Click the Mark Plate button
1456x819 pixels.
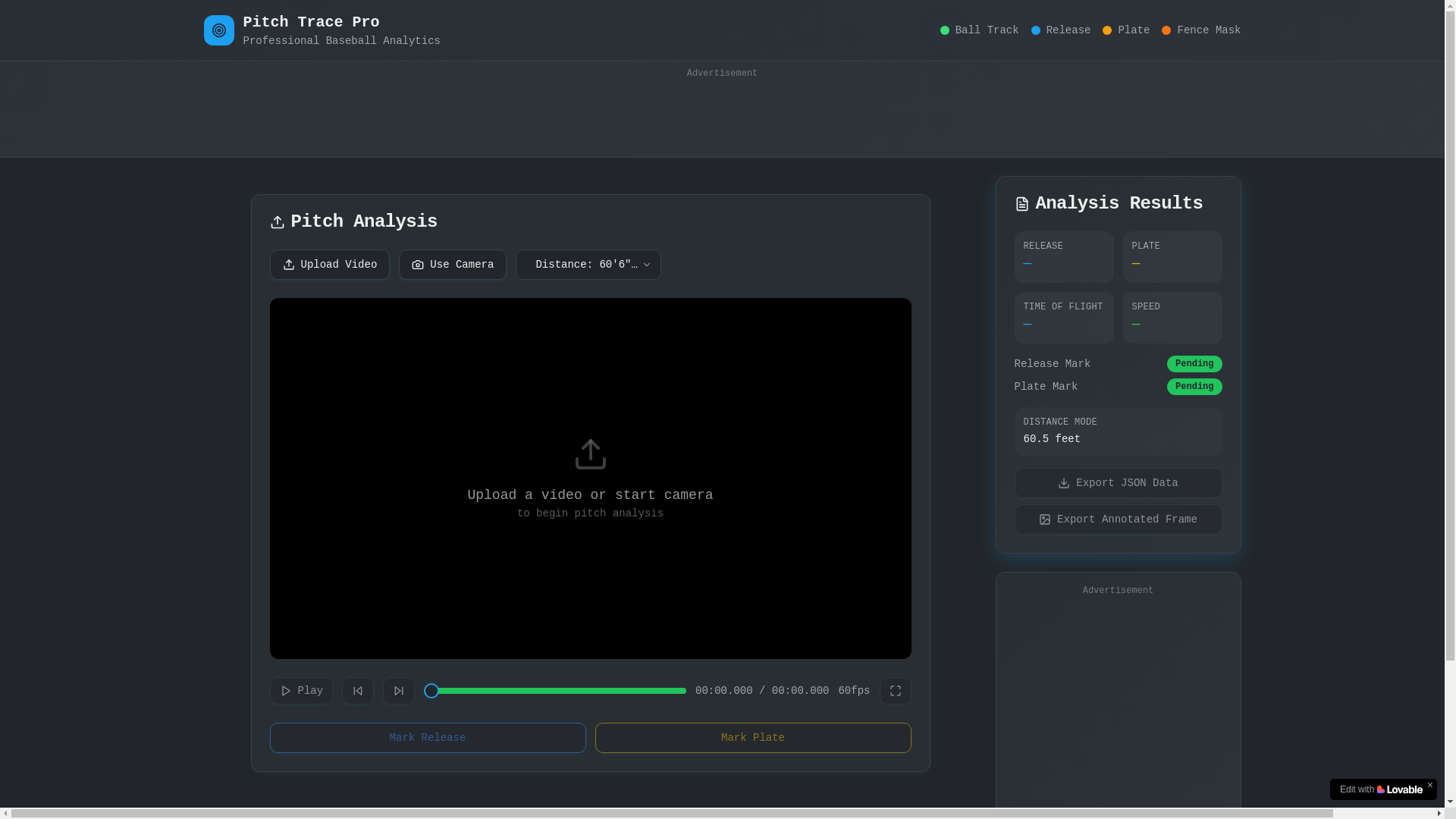pyautogui.click(x=753, y=738)
